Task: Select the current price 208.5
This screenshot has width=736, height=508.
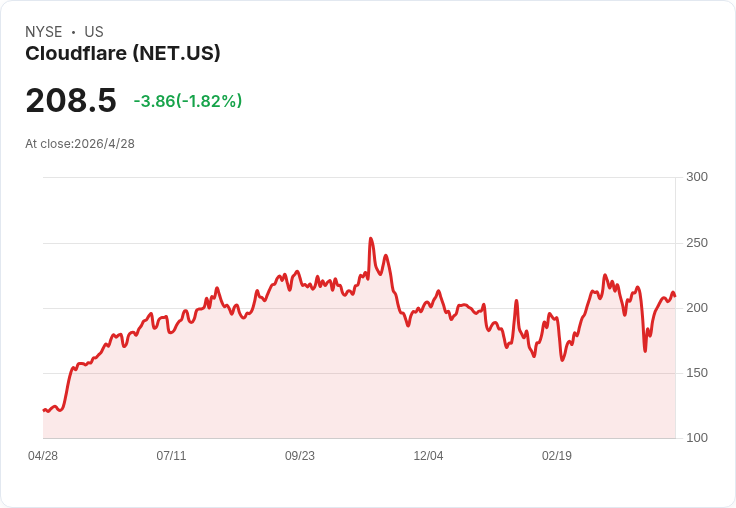Action: coord(71,100)
